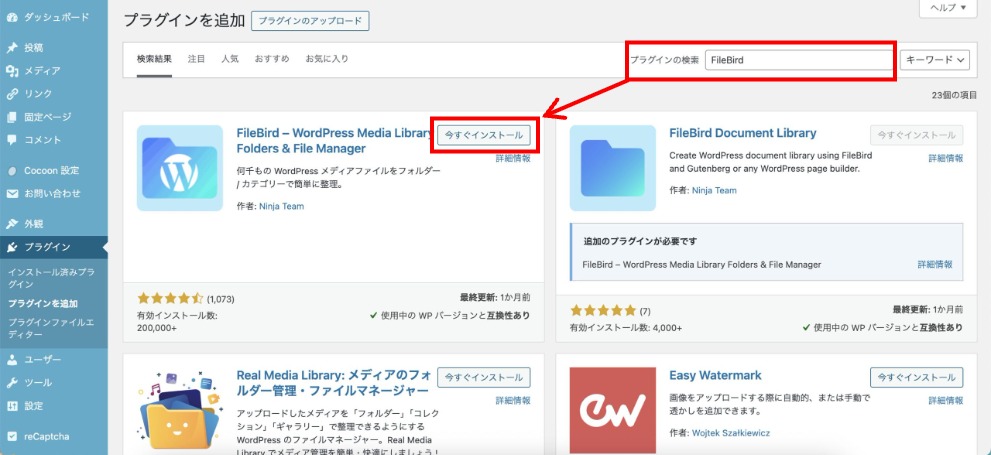The height and width of the screenshot is (455, 991).
Task: Click the お問い合わせ envelope icon
Action: click(x=12, y=193)
